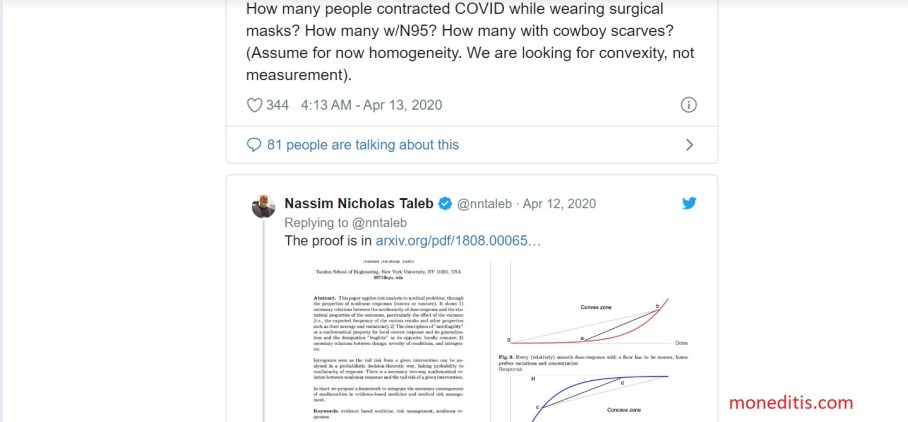Open the arxiv.org PDF link
Image resolution: width=908 pixels, height=422 pixels.
click(x=458, y=241)
